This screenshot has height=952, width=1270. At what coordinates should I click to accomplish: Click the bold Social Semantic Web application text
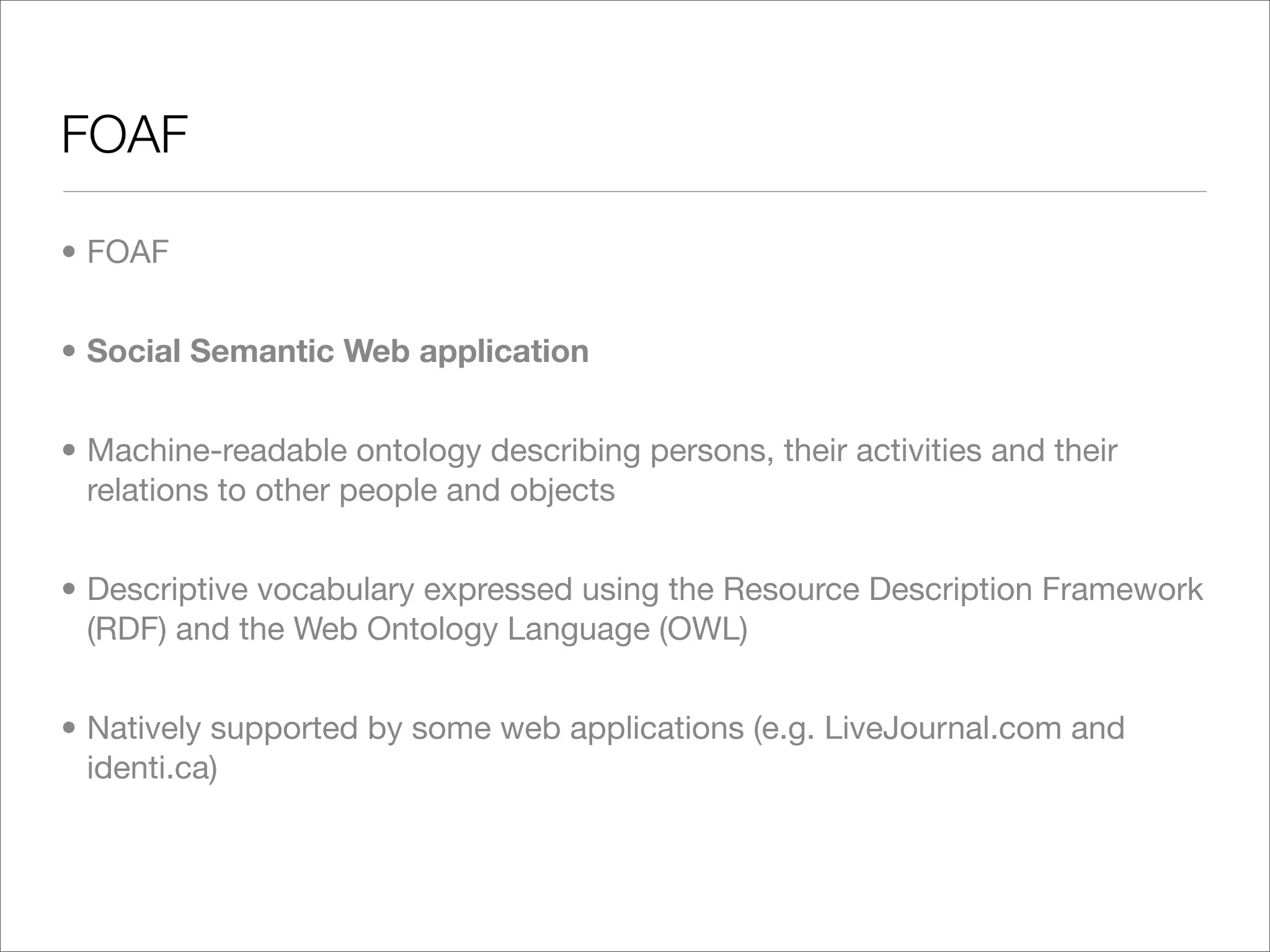338,351
